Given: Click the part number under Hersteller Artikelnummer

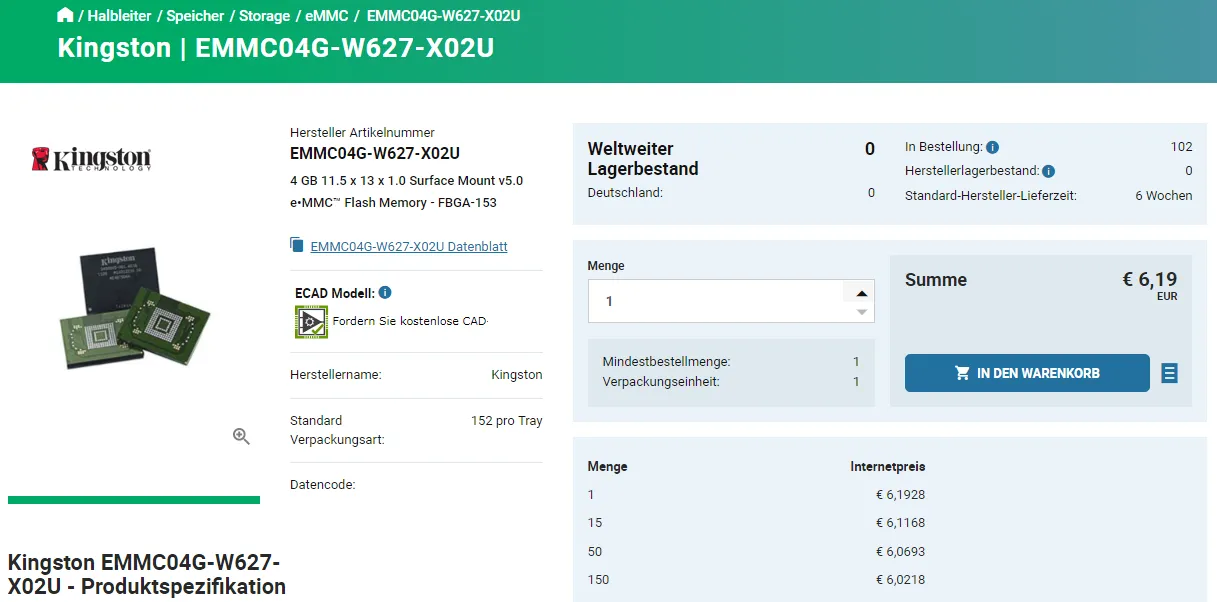Looking at the screenshot, I should [x=375, y=154].
